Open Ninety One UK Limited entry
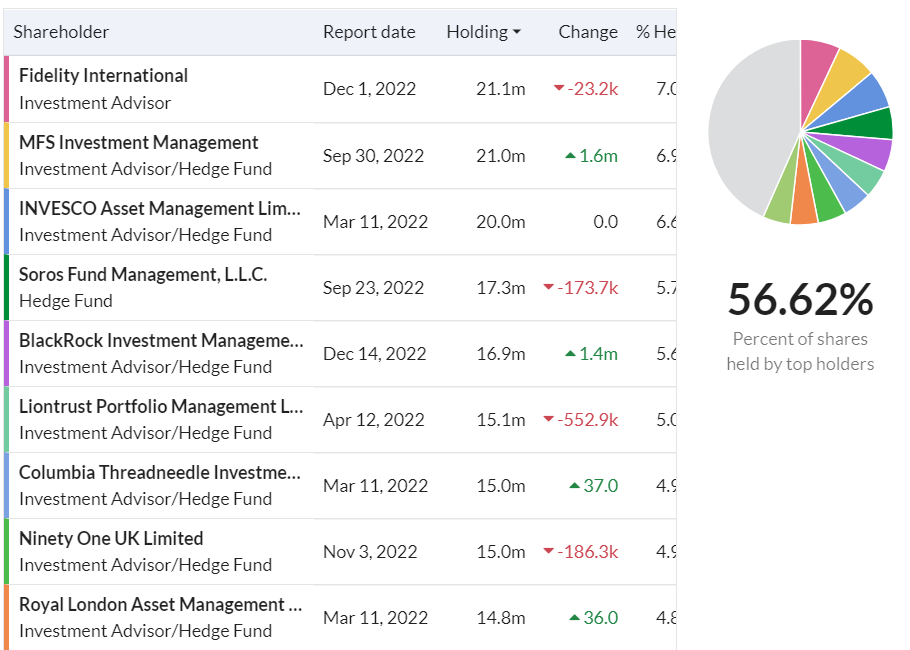 [111, 539]
